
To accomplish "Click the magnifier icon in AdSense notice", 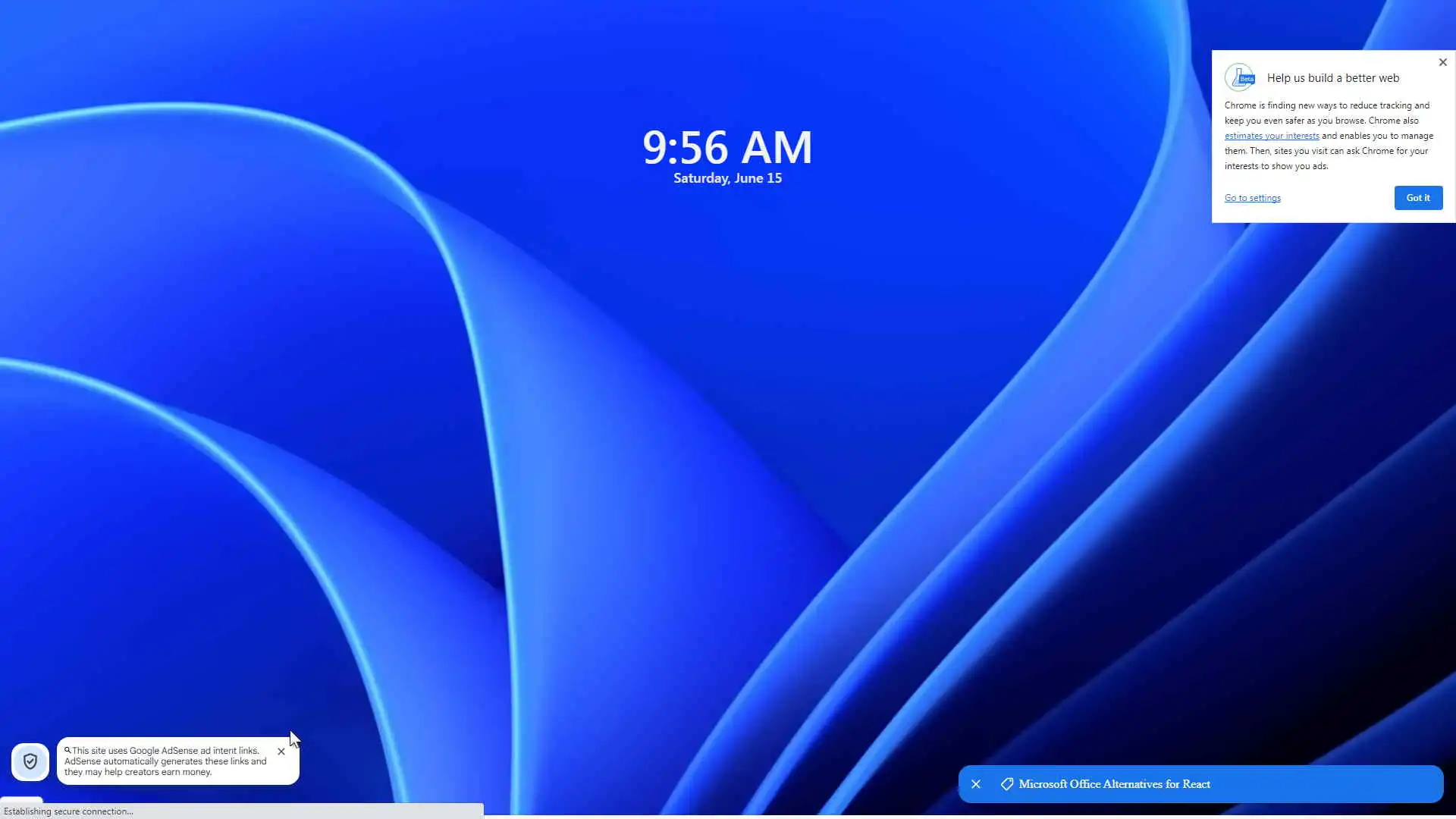I will [67, 750].
